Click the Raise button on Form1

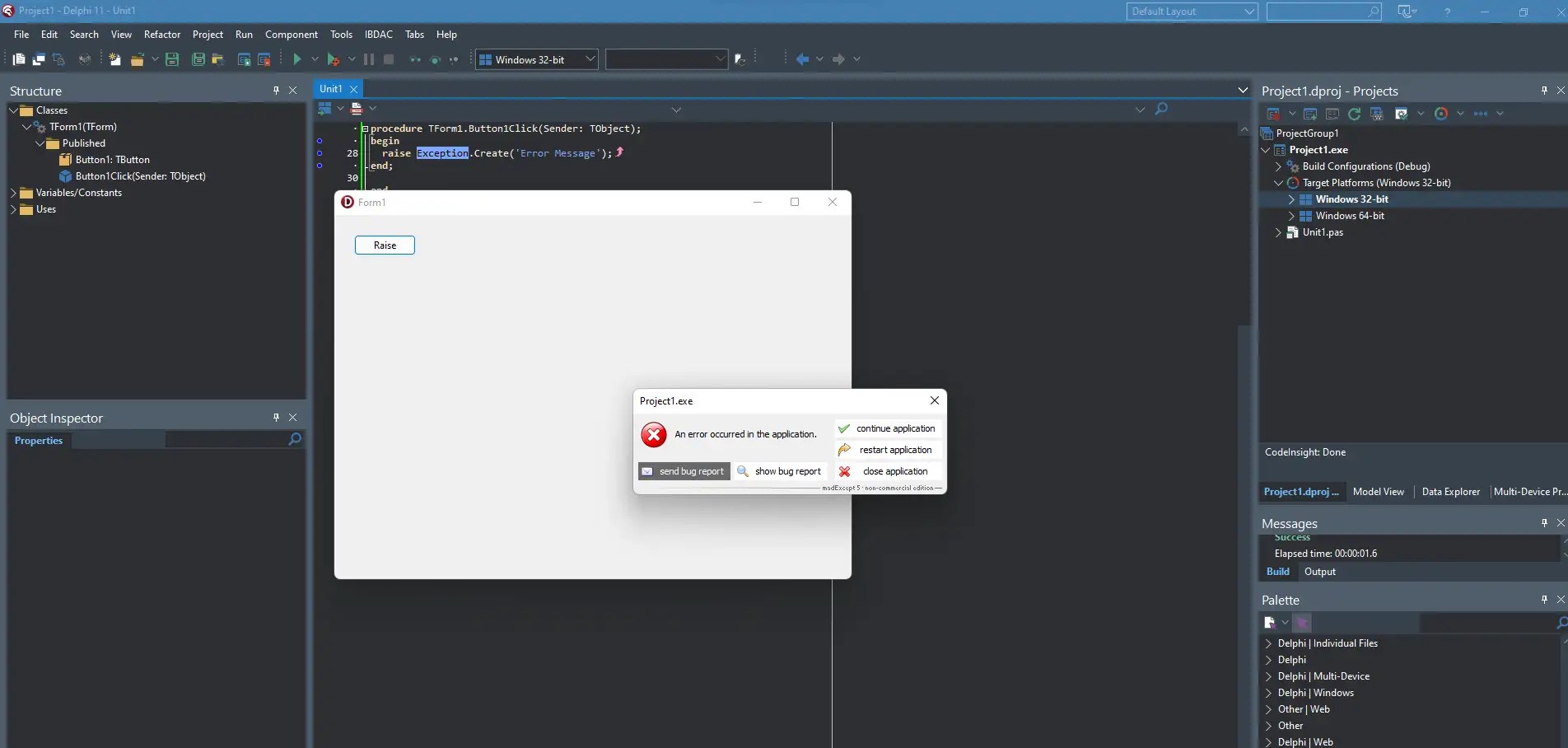pyautogui.click(x=384, y=245)
